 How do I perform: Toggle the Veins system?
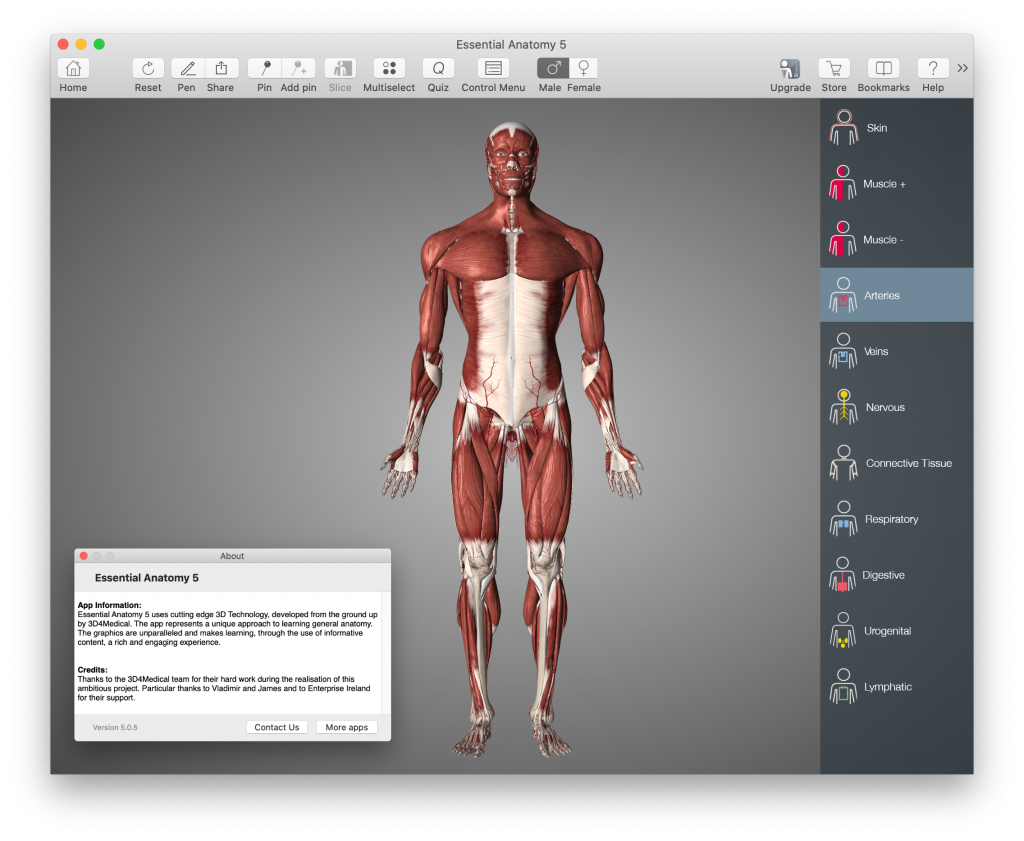click(x=897, y=351)
